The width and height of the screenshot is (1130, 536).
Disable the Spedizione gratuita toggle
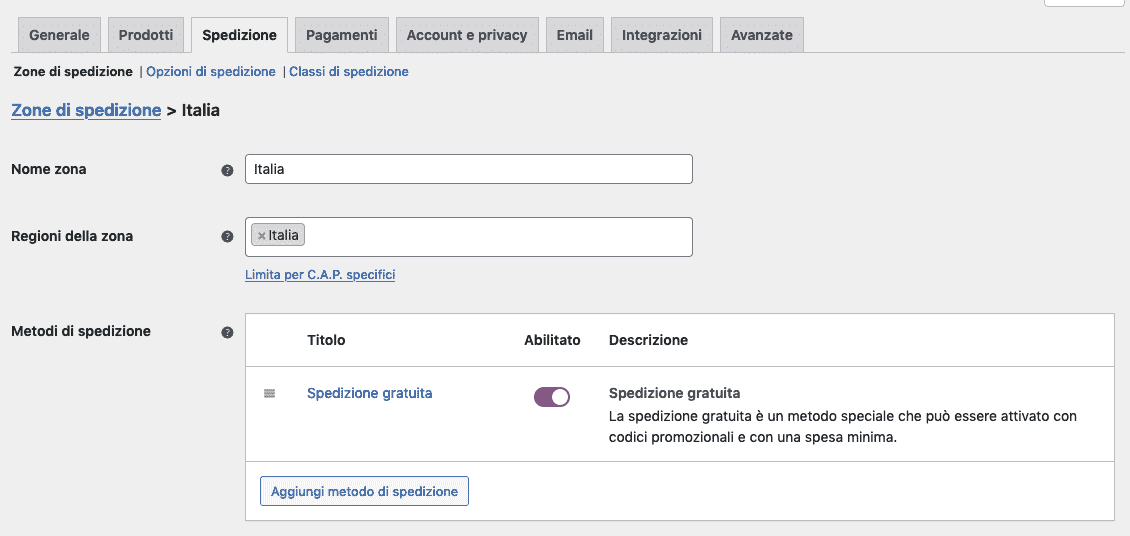pyautogui.click(x=551, y=397)
